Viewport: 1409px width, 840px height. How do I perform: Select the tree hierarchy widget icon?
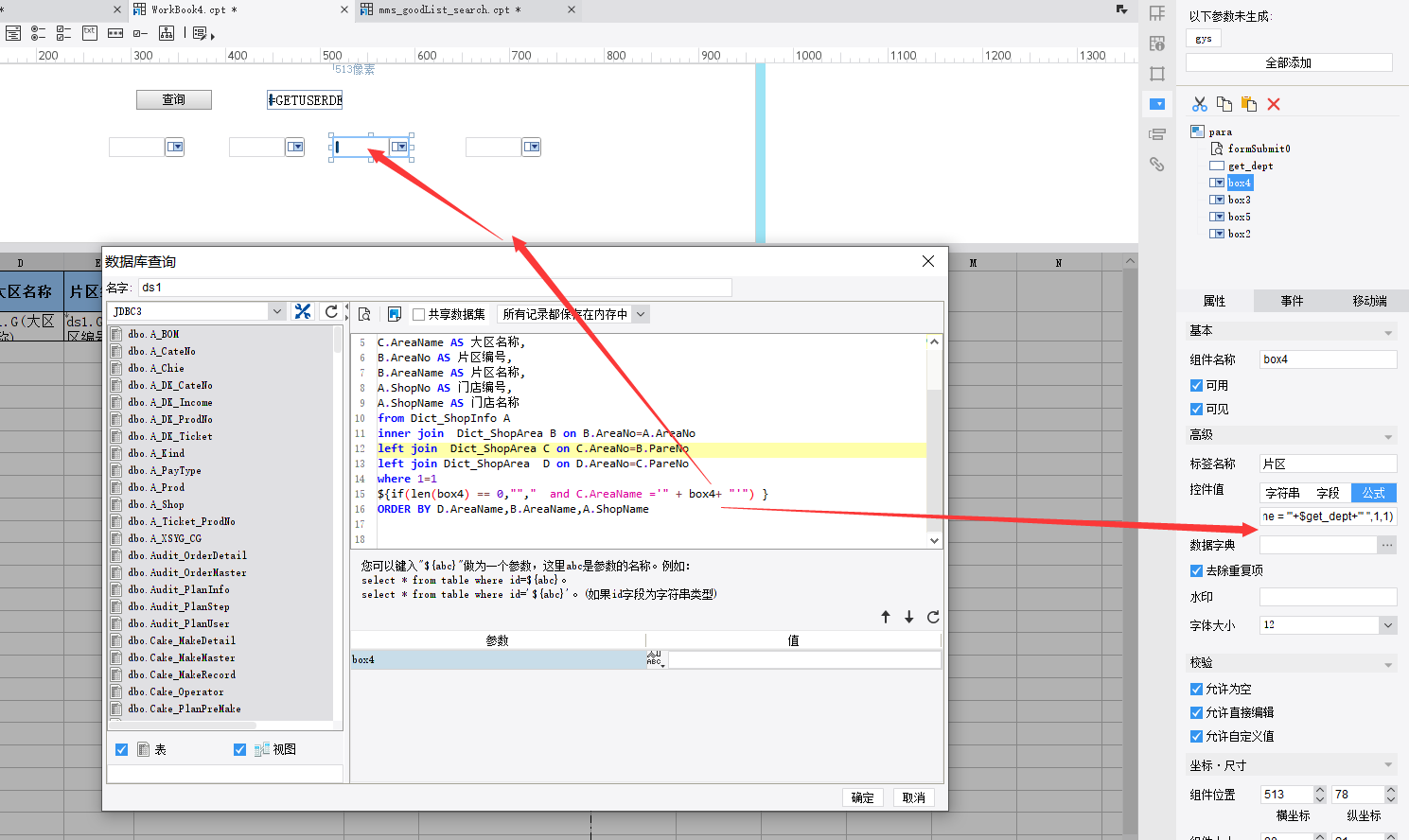point(167,33)
